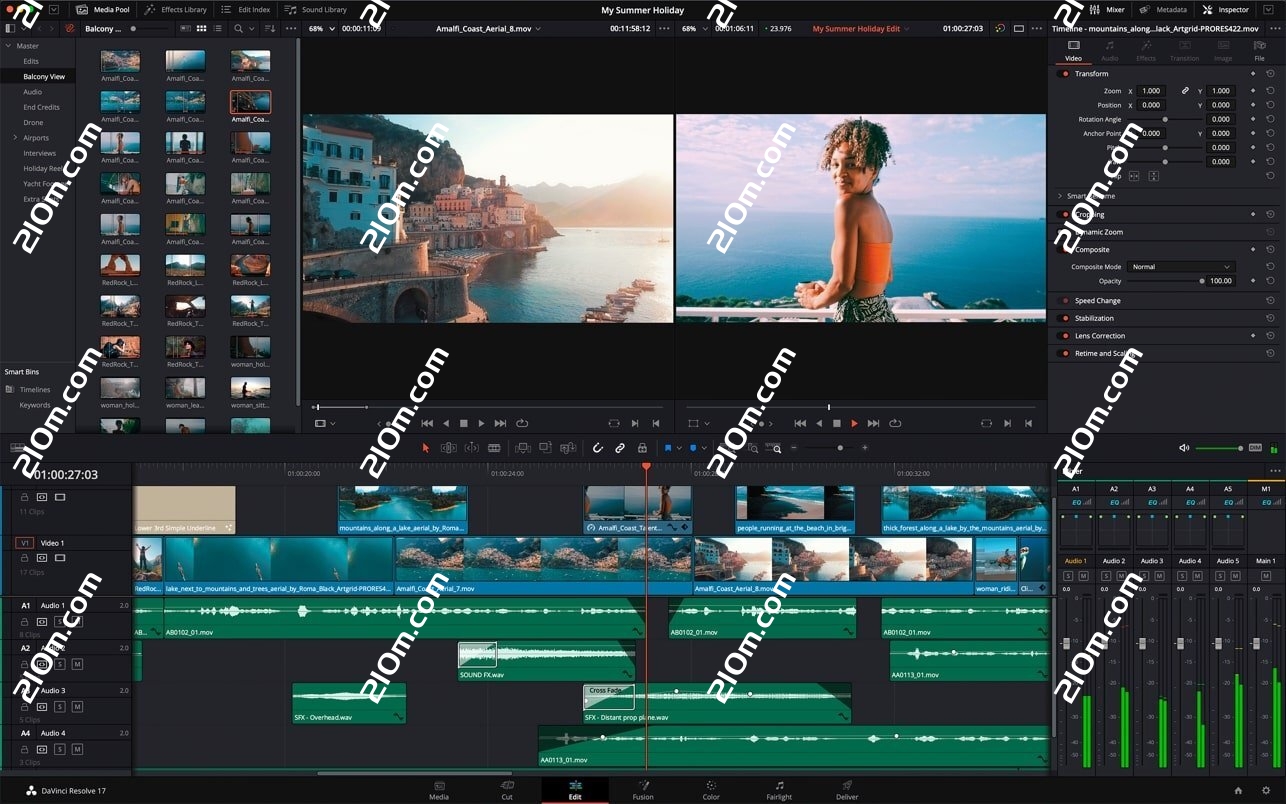Switch to the Deliver page
1286x804 pixels.
tap(847, 790)
